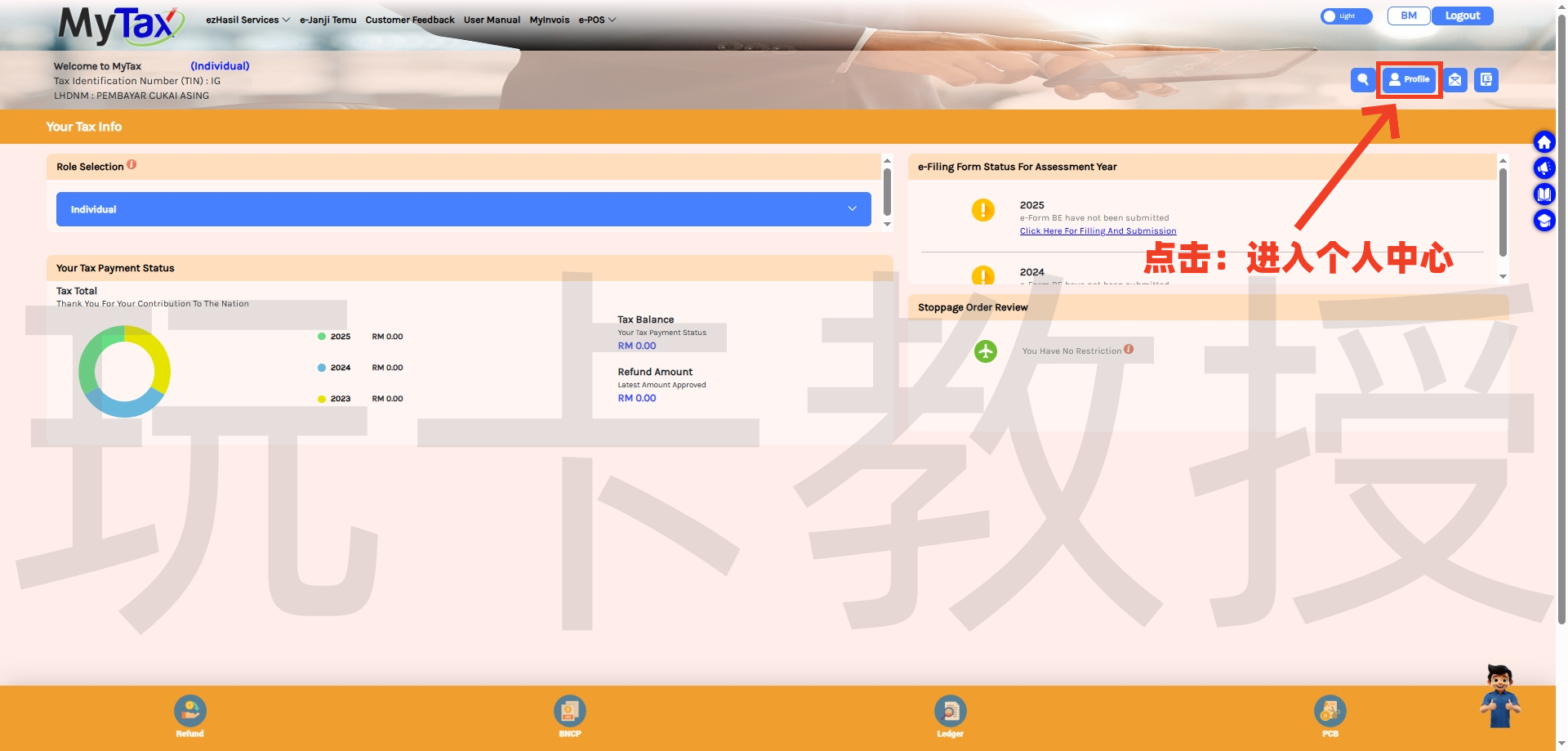This screenshot has width=1568, height=751.
Task: Open e-Janji Temu menu item
Action: (328, 20)
